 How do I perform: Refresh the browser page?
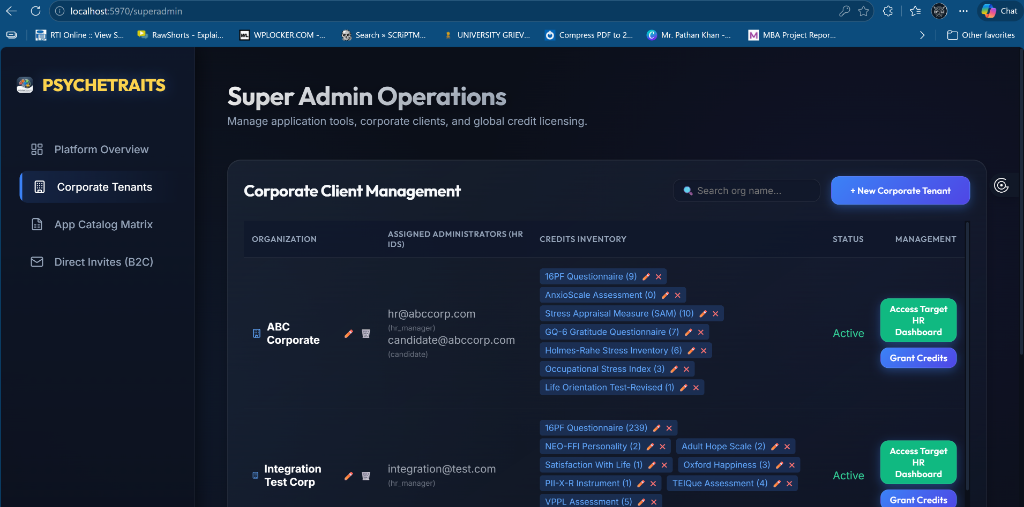(x=35, y=11)
